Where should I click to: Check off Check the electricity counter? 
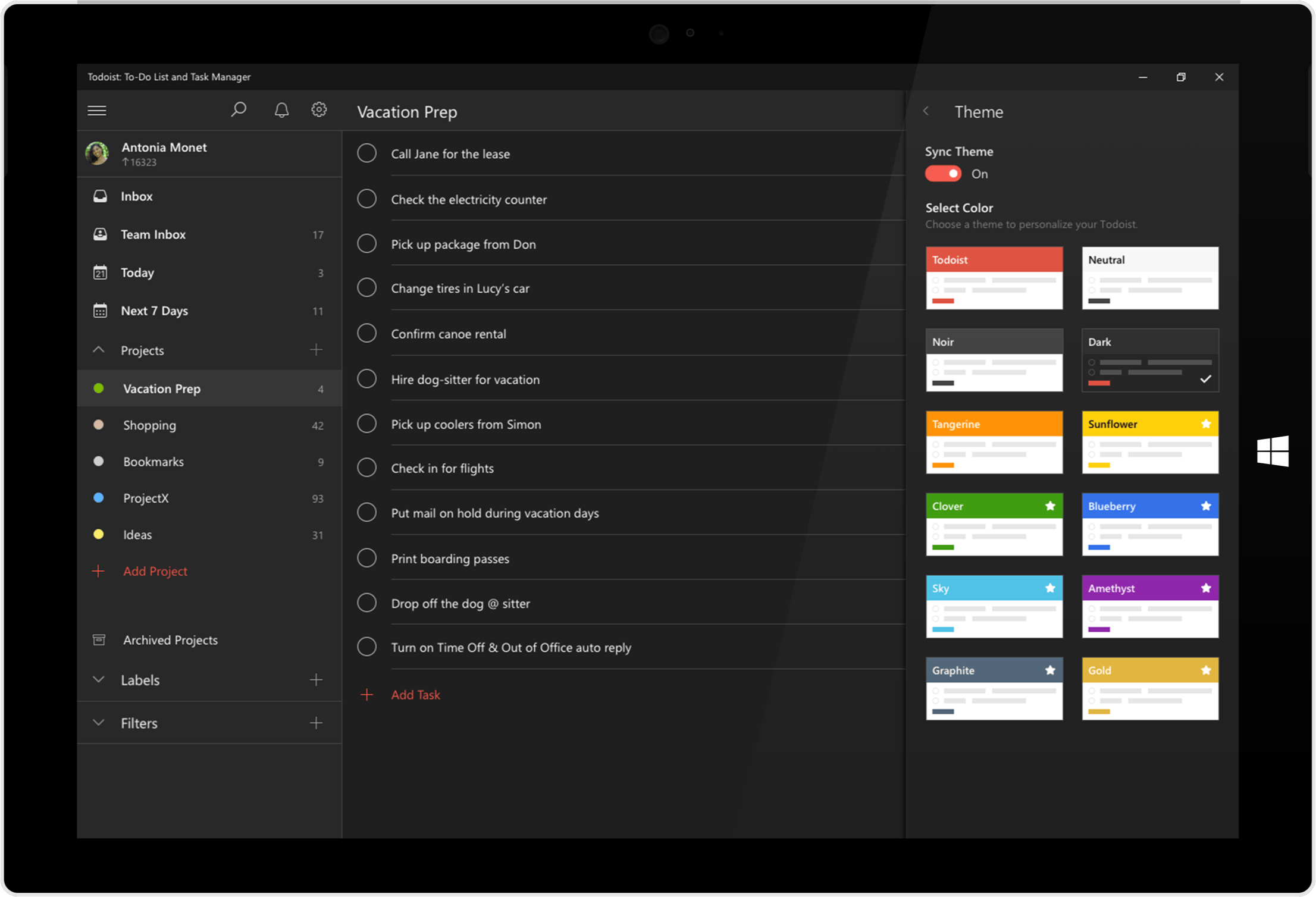(x=367, y=199)
